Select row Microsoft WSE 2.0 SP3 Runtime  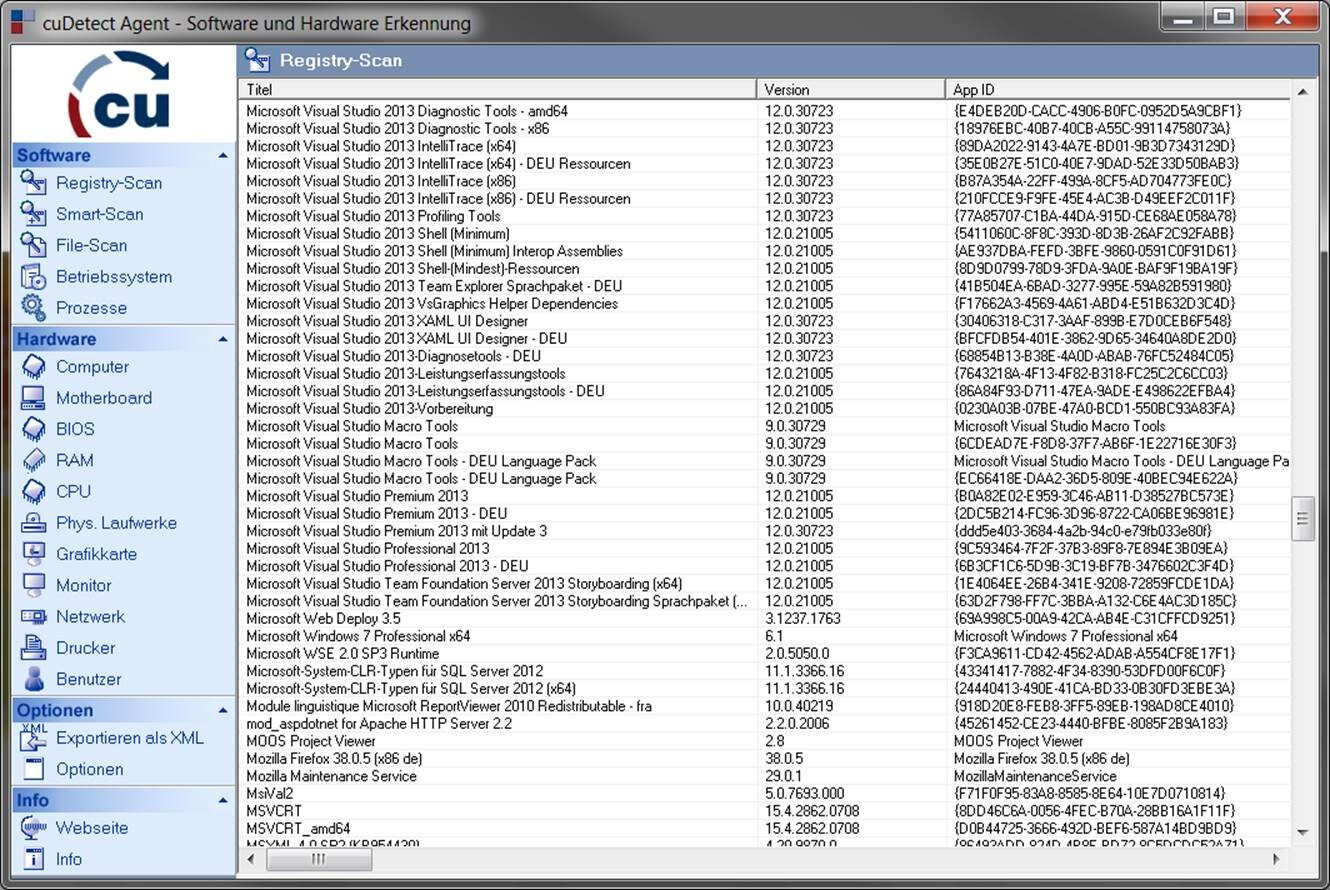[x=765, y=654]
